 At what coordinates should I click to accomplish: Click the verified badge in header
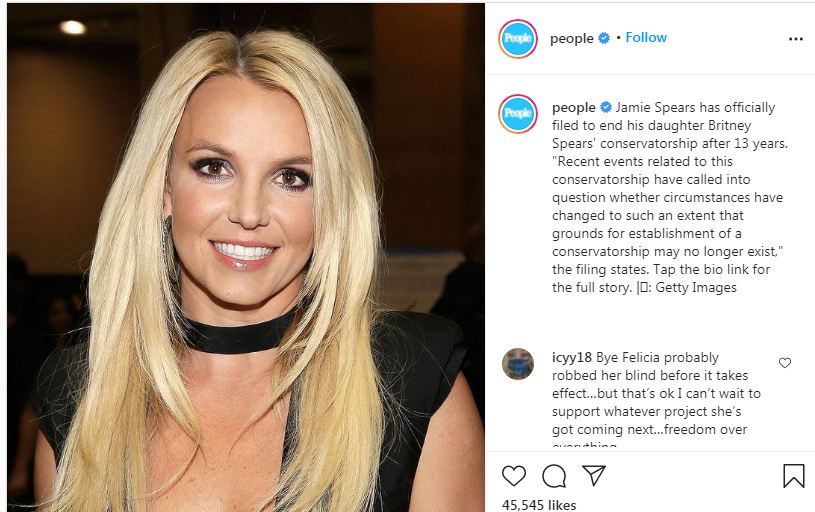pos(603,38)
